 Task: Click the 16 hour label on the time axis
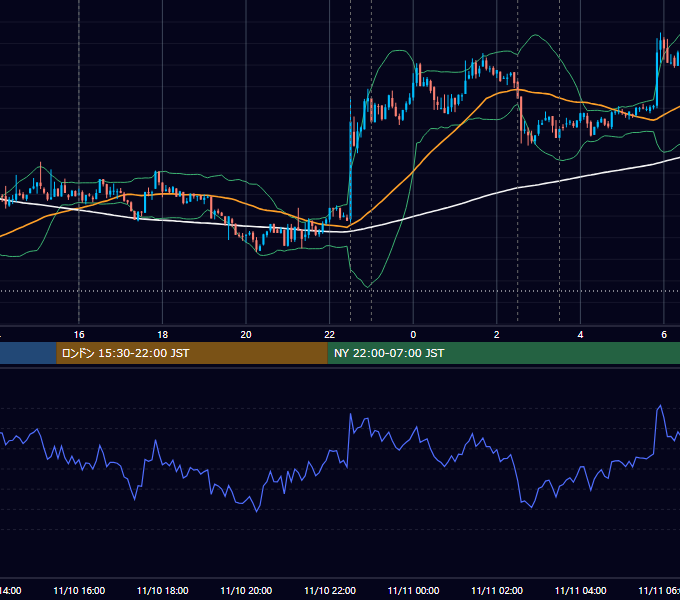[x=79, y=335]
